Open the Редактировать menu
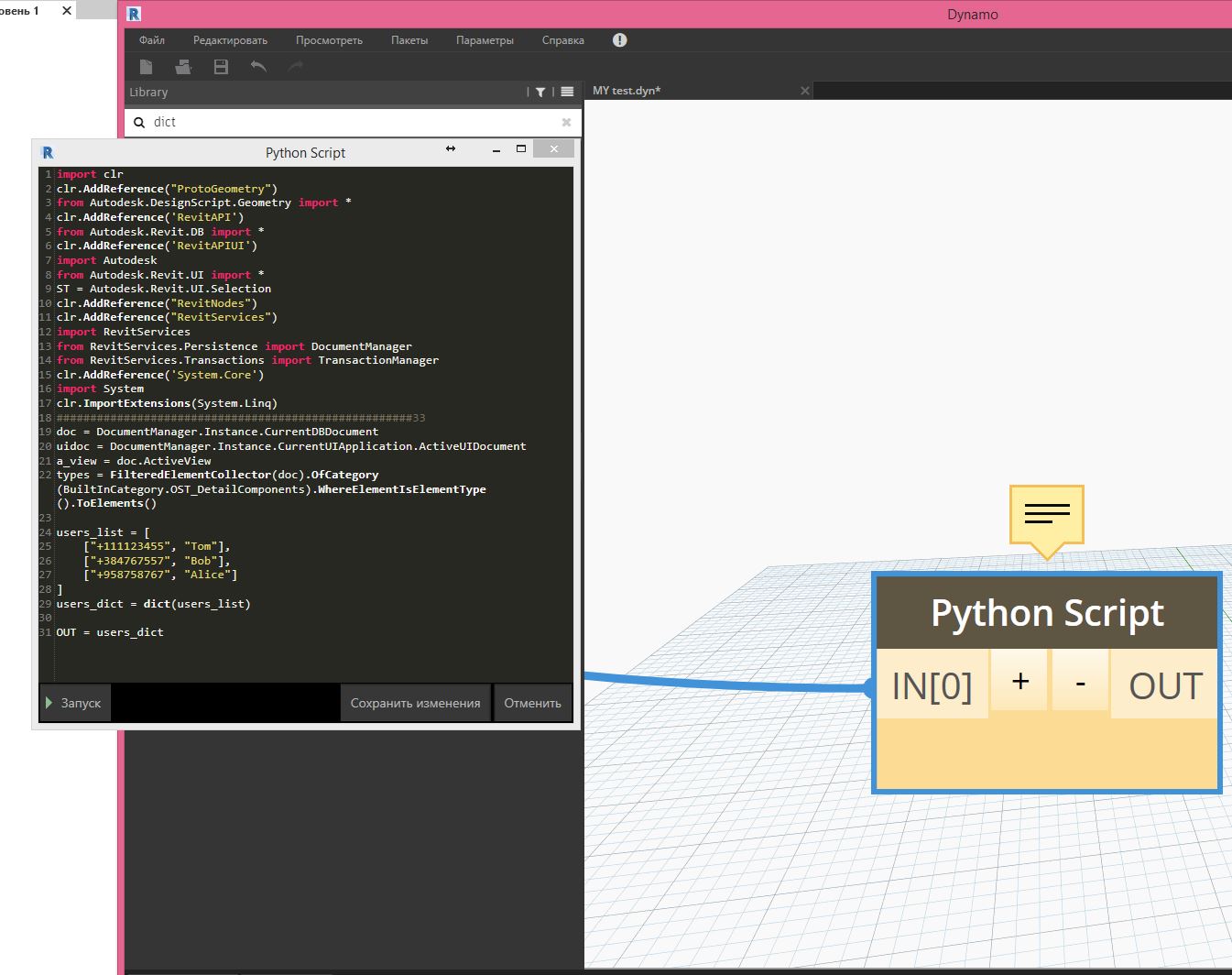 [x=230, y=40]
